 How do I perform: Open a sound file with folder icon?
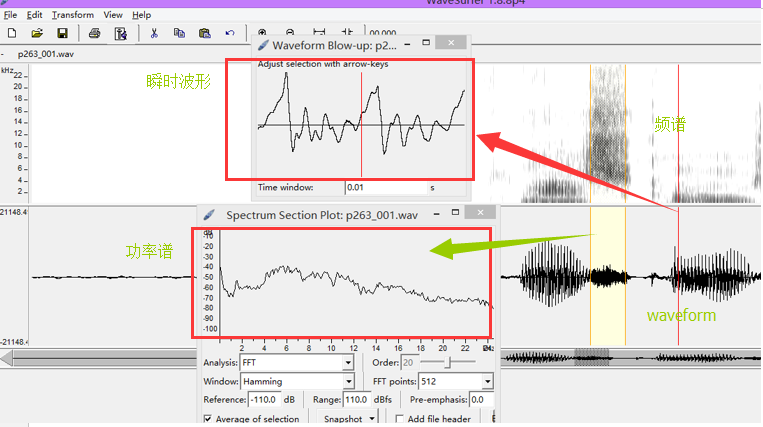pyautogui.click(x=37, y=33)
